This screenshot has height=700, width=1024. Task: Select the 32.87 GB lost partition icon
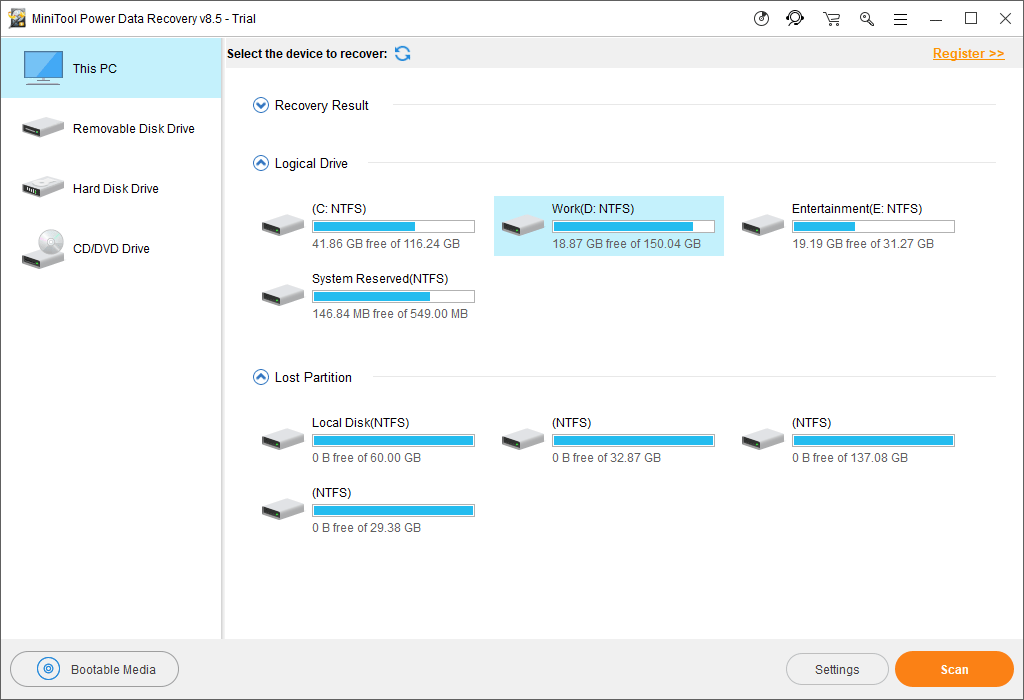(523, 439)
